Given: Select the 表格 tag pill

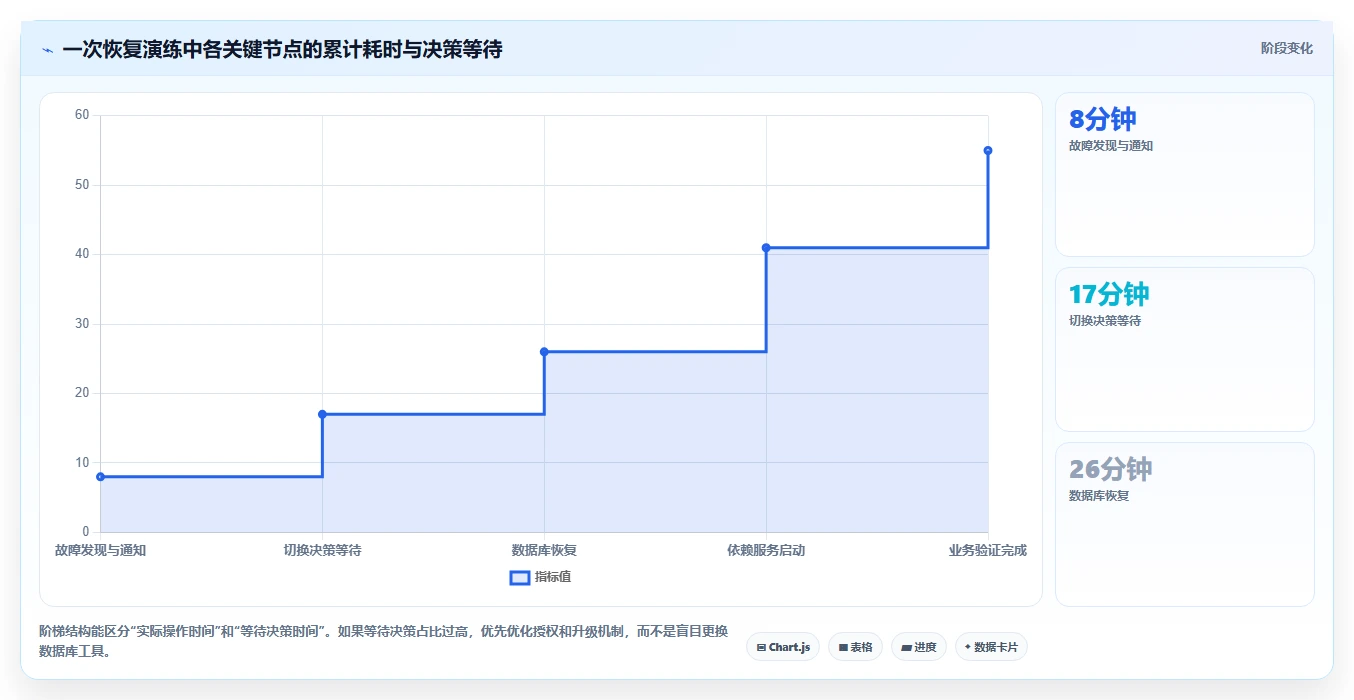Looking at the screenshot, I should [855, 647].
